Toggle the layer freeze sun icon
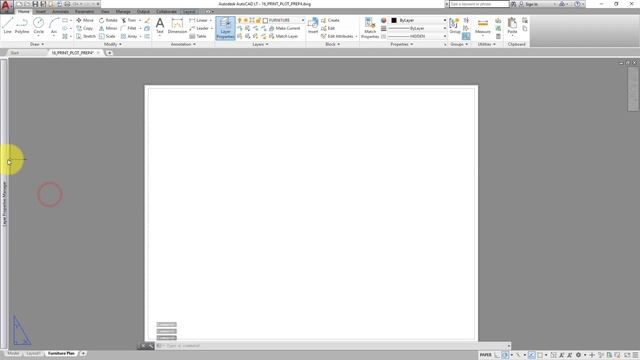The image size is (640, 360). pos(246,20)
